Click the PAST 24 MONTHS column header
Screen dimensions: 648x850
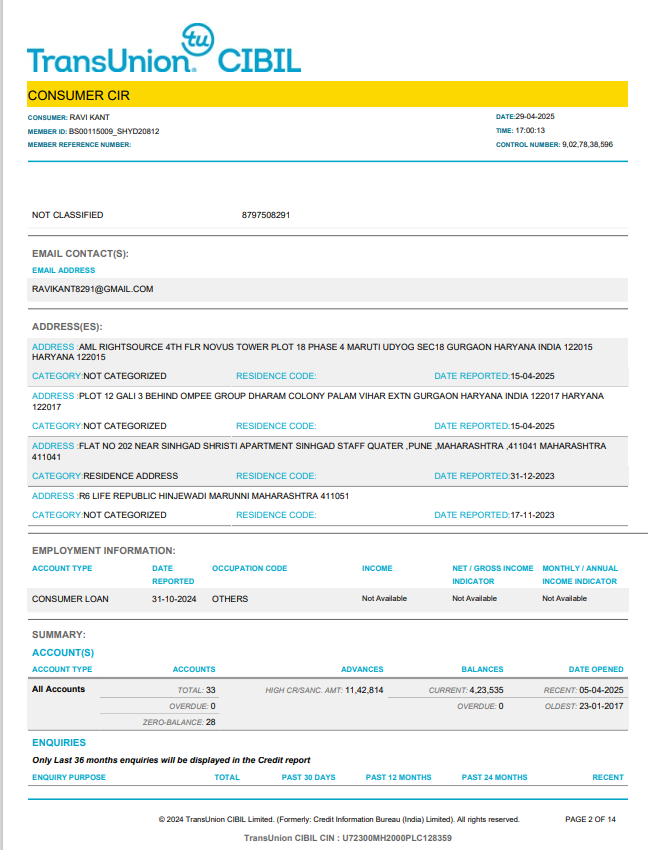pyautogui.click(x=495, y=777)
